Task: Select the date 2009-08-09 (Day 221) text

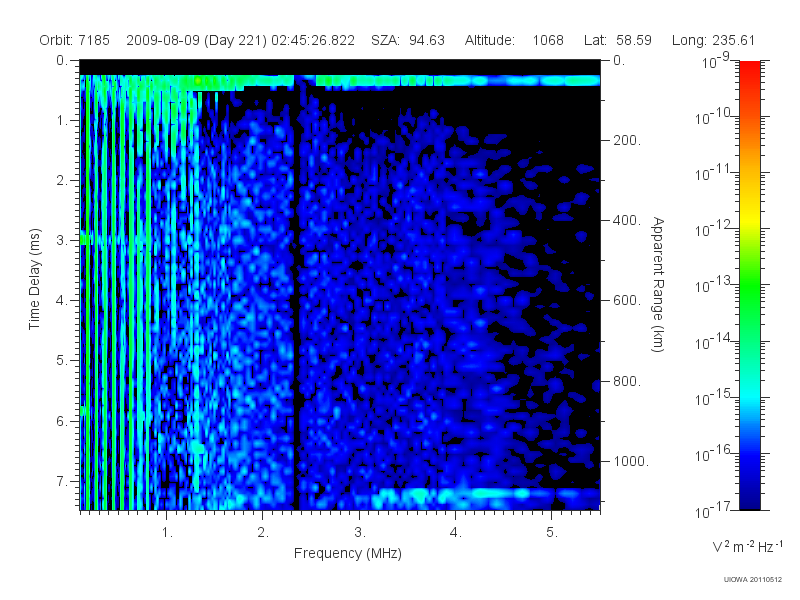Action: click(x=196, y=40)
